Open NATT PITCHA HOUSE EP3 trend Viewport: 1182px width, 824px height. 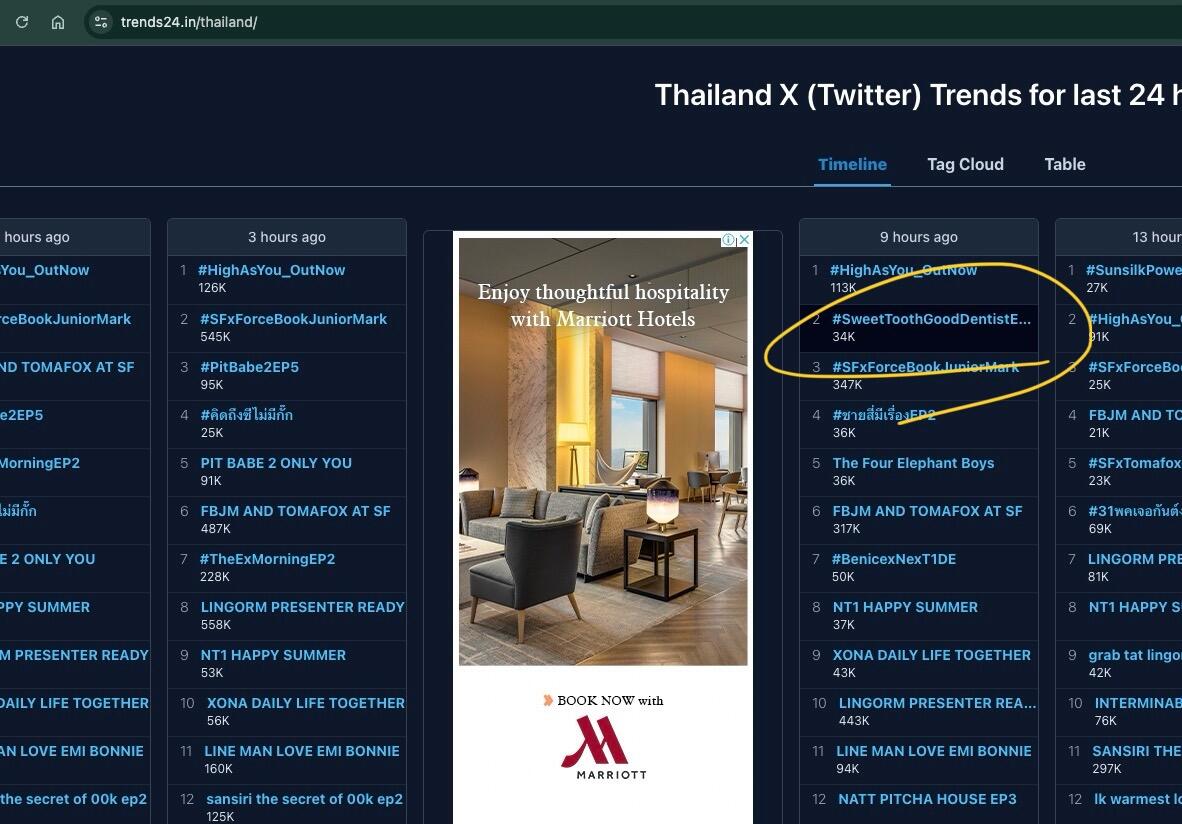coord(927,799)
